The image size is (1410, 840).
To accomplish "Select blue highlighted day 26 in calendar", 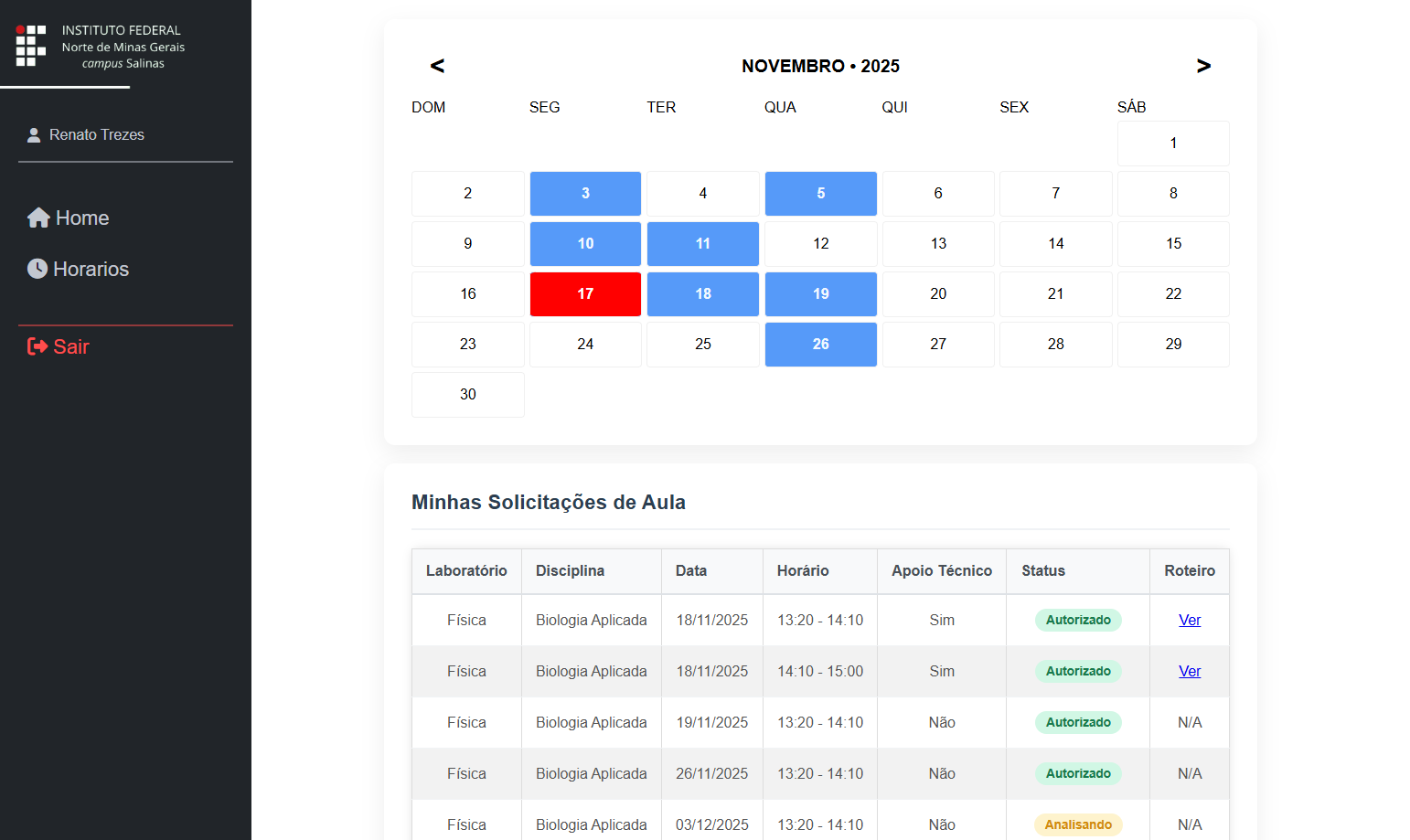I will tap(820, 344).
